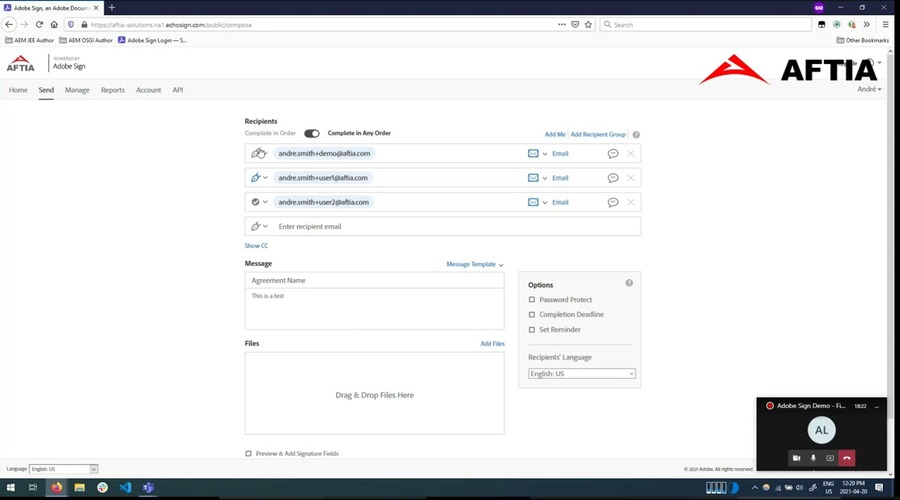
Task: Open the Reports tab
Action: pyautogui.click(x=112, y=90)
